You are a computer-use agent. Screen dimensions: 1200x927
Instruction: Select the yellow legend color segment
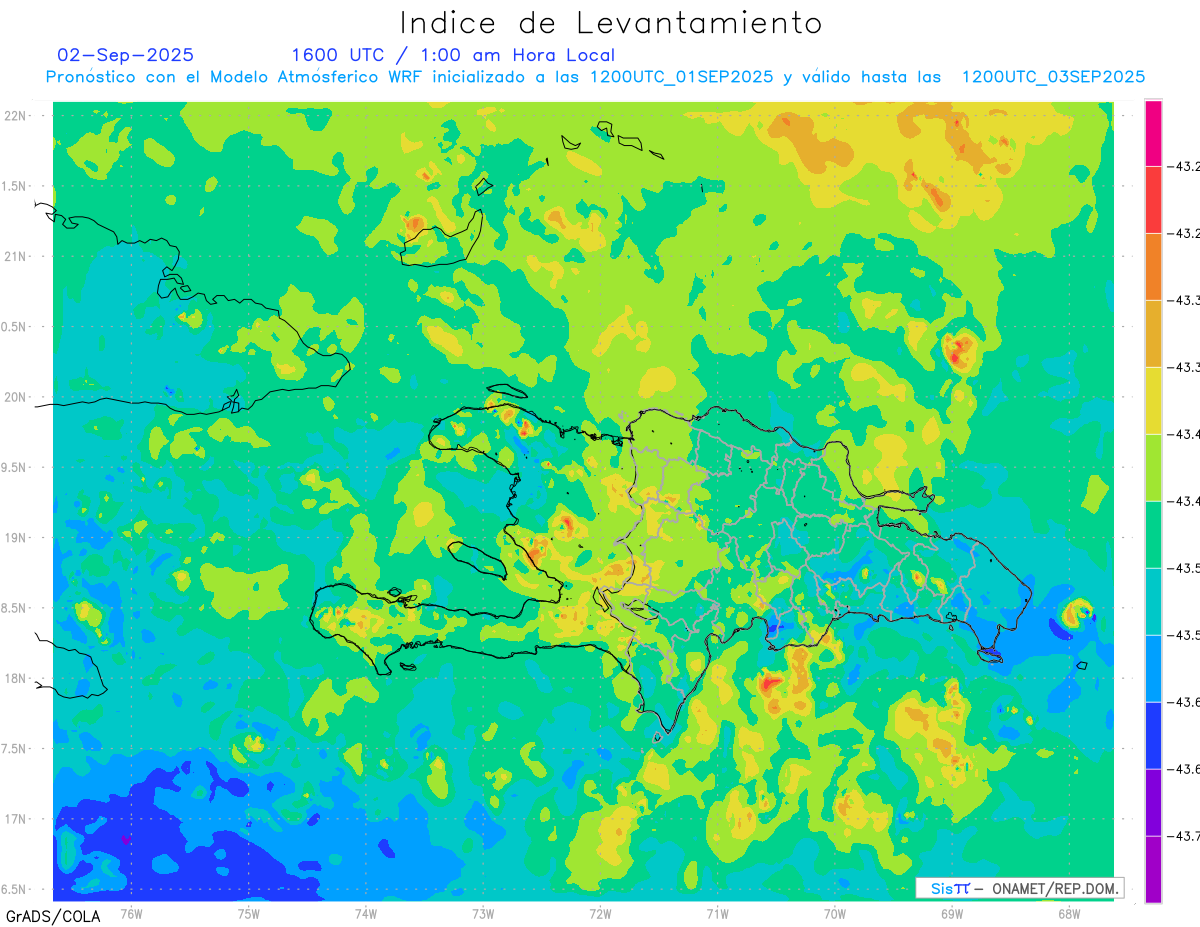coord(1153,401)
